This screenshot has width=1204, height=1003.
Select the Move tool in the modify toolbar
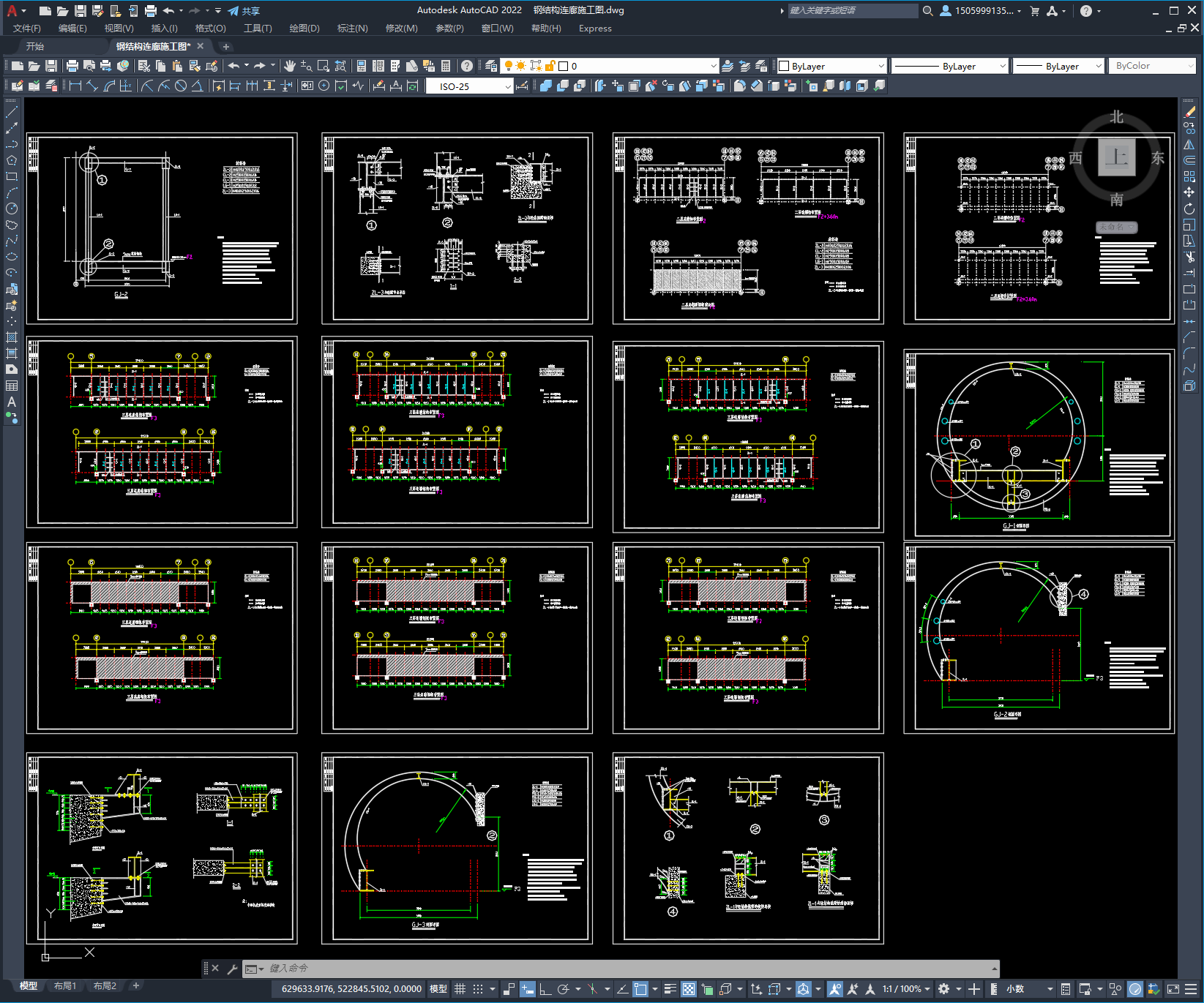[1189, 192]
